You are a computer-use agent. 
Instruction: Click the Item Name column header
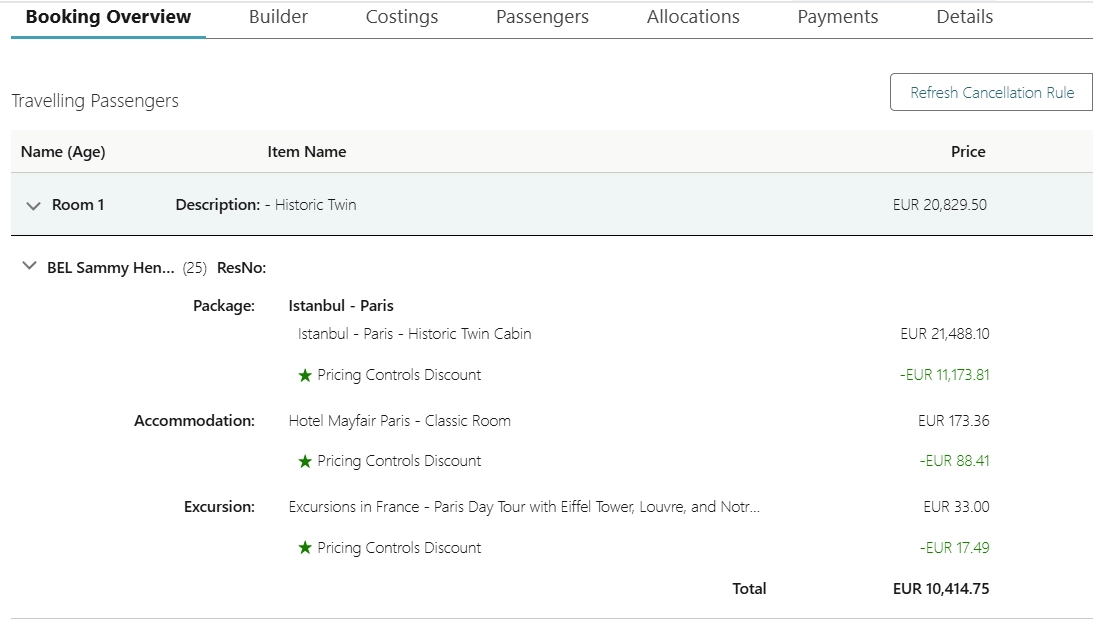[307, 152]
